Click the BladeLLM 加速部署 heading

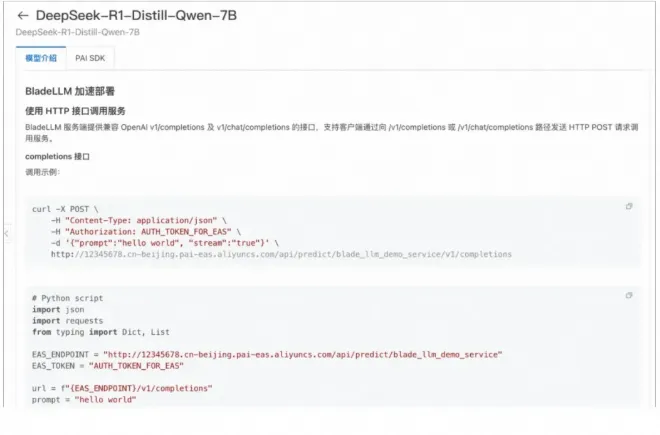point(70,91)
